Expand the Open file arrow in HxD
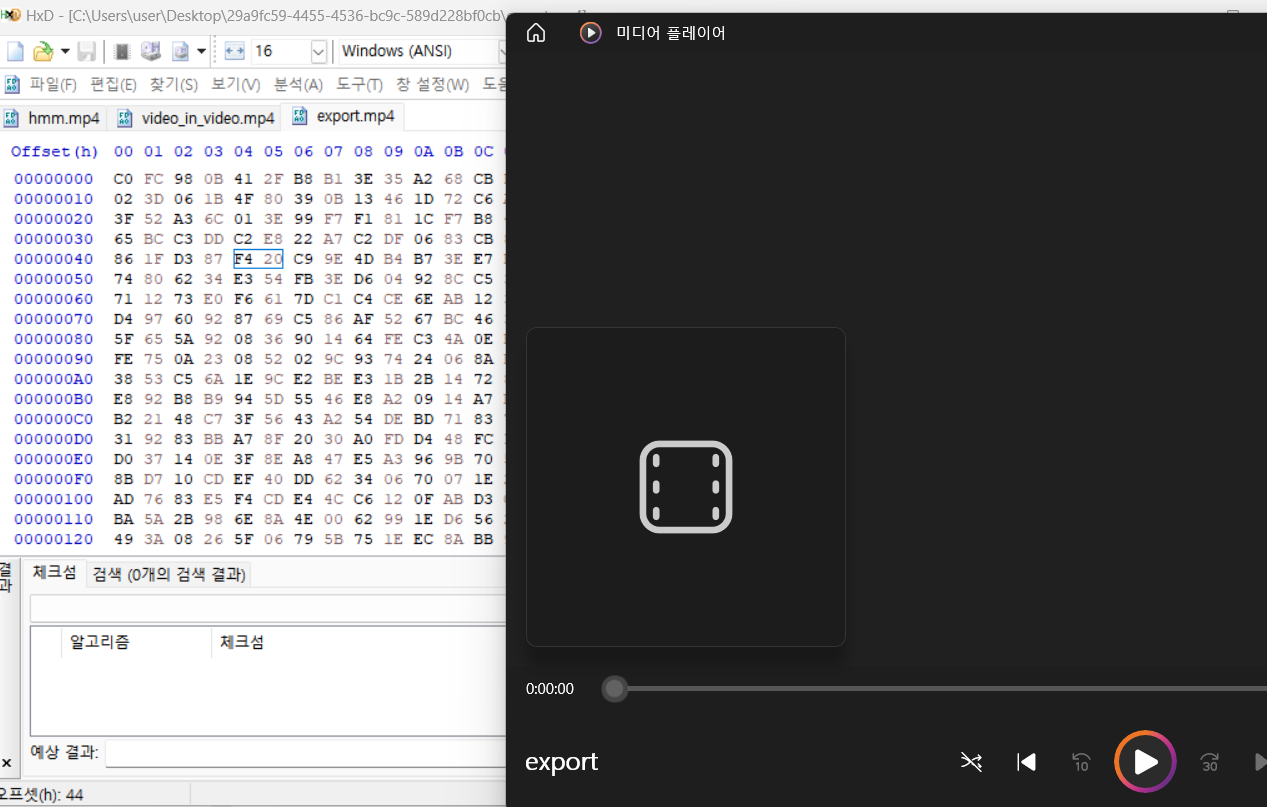Screen dimensions: 1267x807 (65, 51)
